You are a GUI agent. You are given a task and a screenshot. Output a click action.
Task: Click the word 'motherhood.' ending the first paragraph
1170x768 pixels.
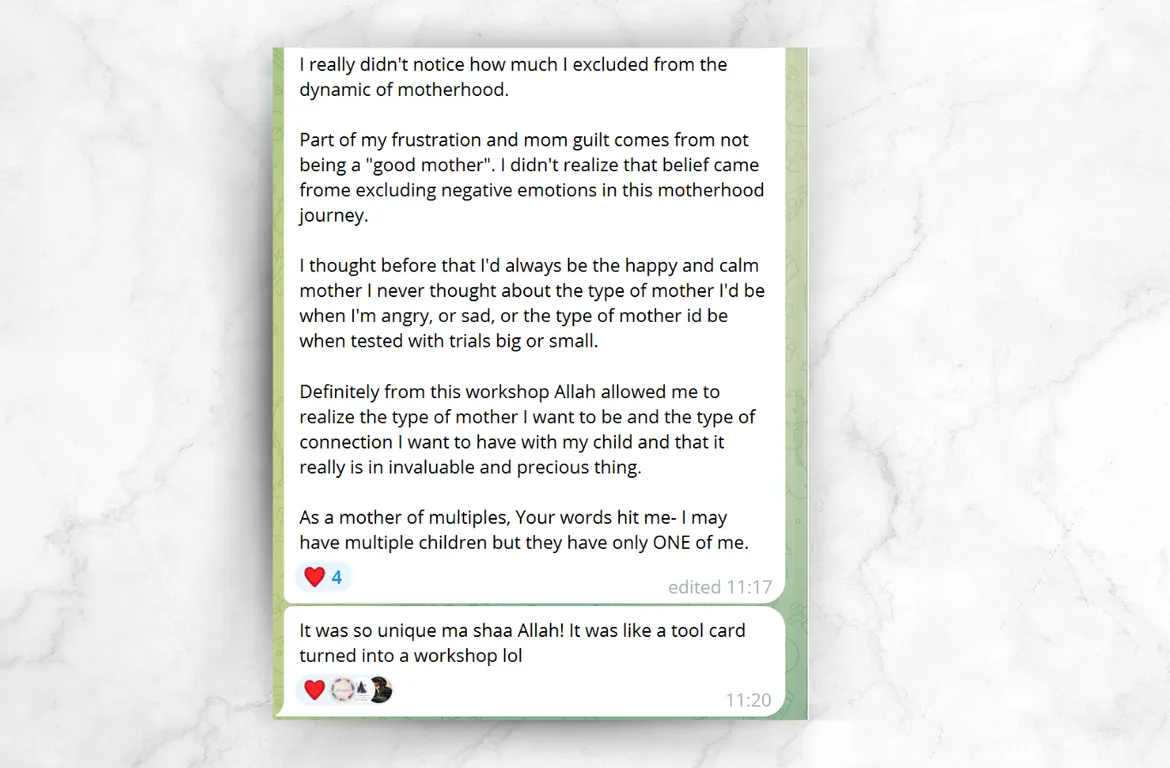[452, 90]
